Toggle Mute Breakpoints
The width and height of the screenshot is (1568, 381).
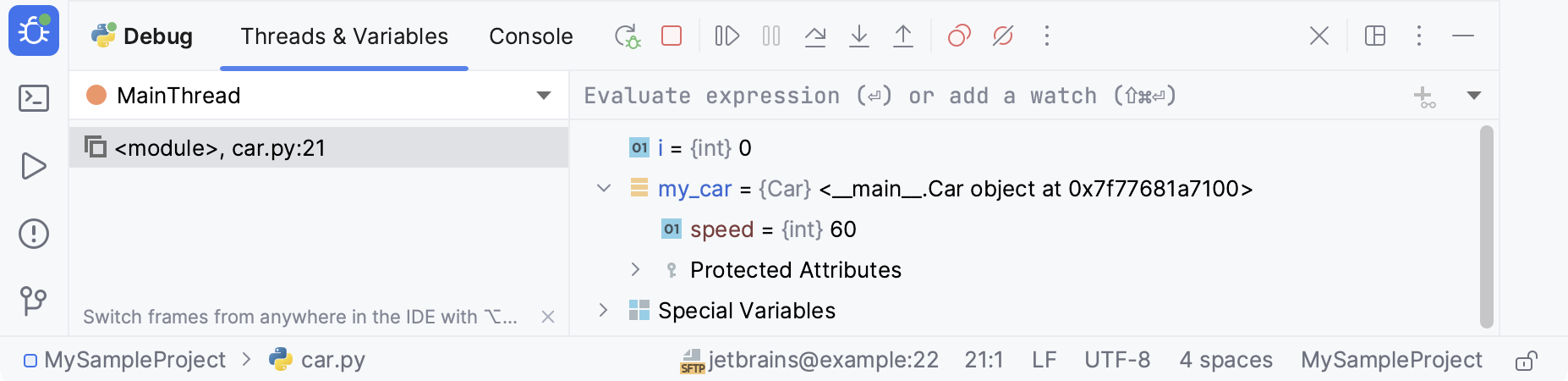pyautogui.click(x=1003, y=36)
